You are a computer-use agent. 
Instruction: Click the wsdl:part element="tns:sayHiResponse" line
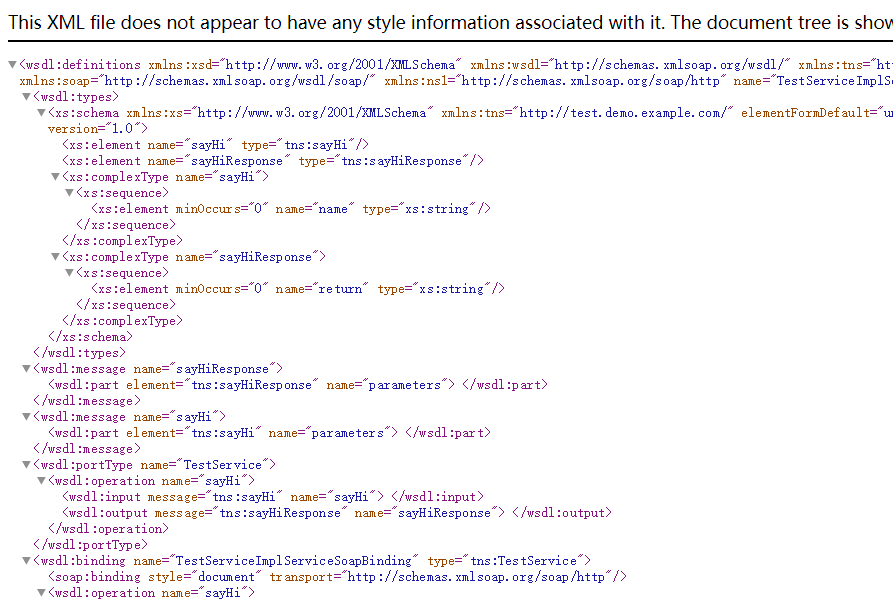(298, 385)
